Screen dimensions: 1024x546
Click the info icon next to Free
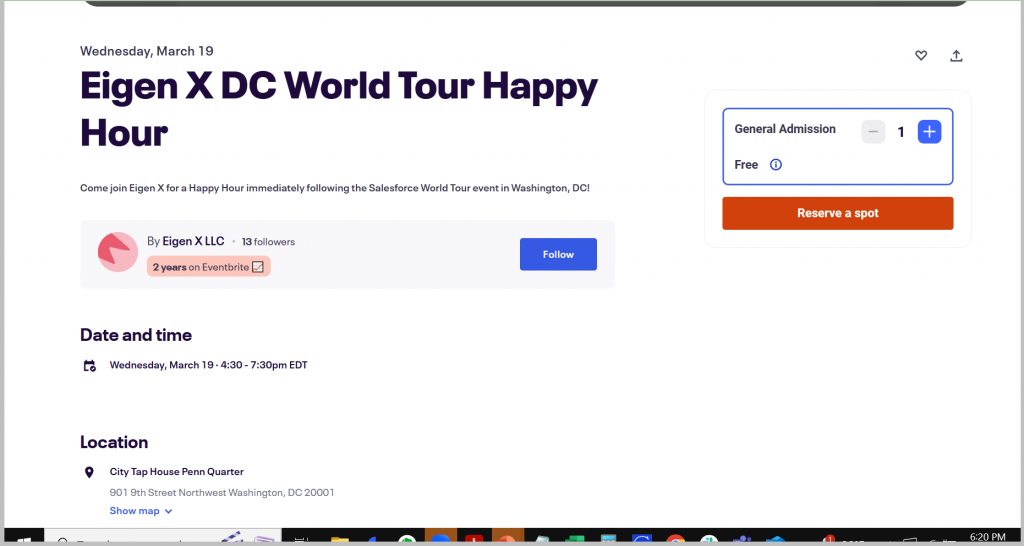click(x=776, y=165)
